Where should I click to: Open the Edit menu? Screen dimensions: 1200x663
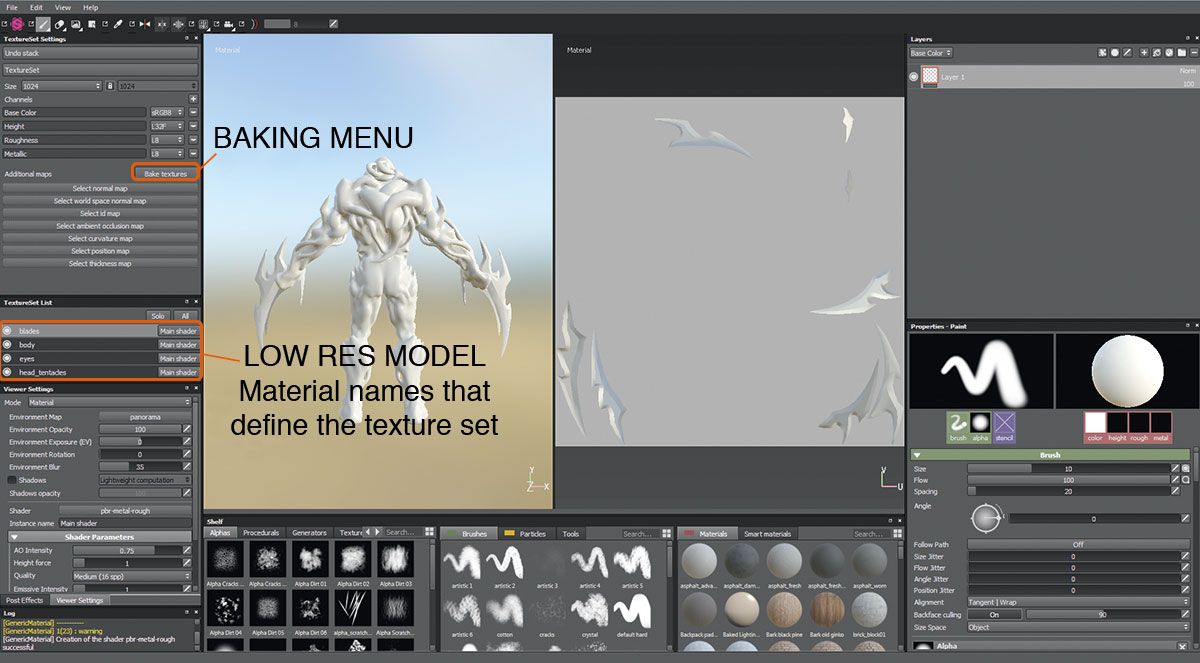[36, 6]
